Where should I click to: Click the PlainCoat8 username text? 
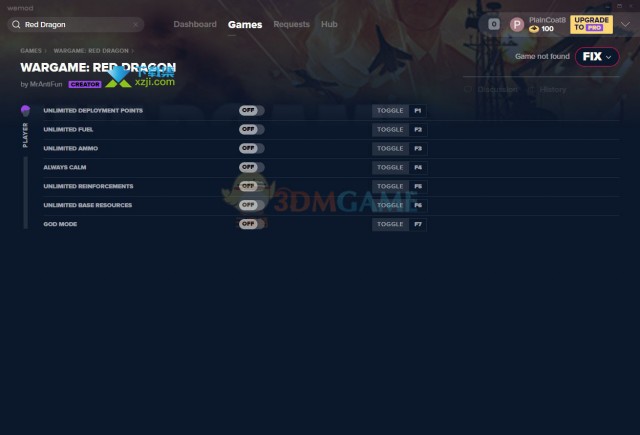coord(547,20)
